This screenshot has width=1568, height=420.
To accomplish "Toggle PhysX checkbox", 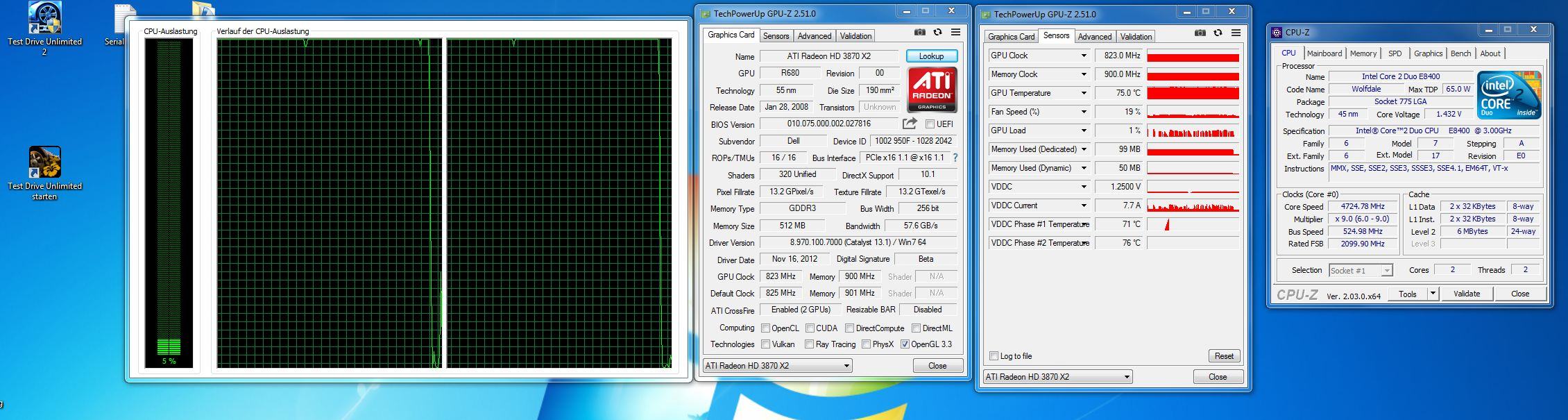I will [x=866, y=344].
